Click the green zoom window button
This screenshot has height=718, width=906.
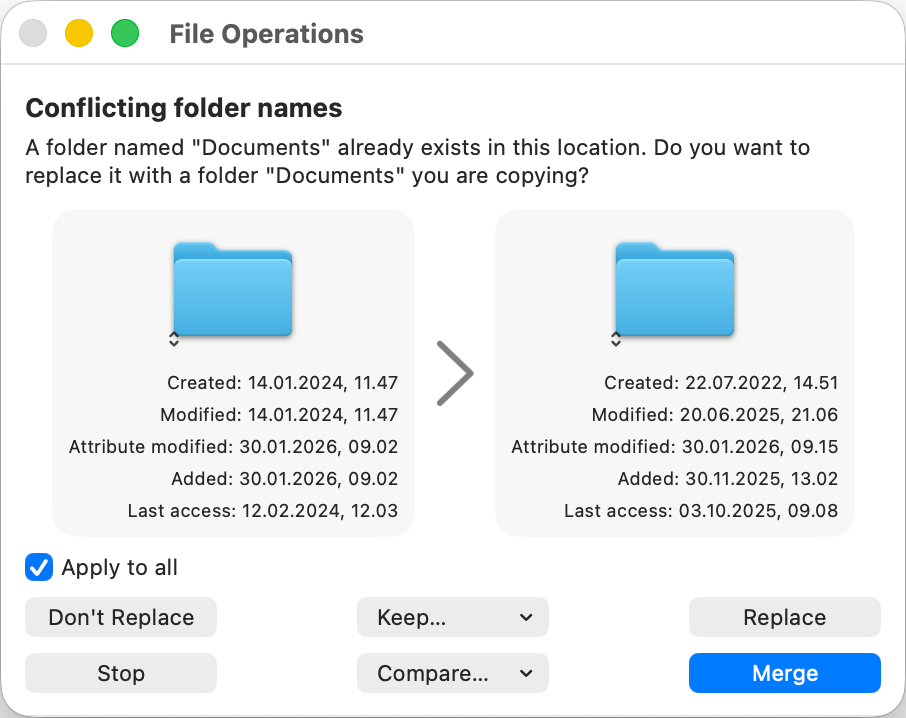click(x=124, y=34)
